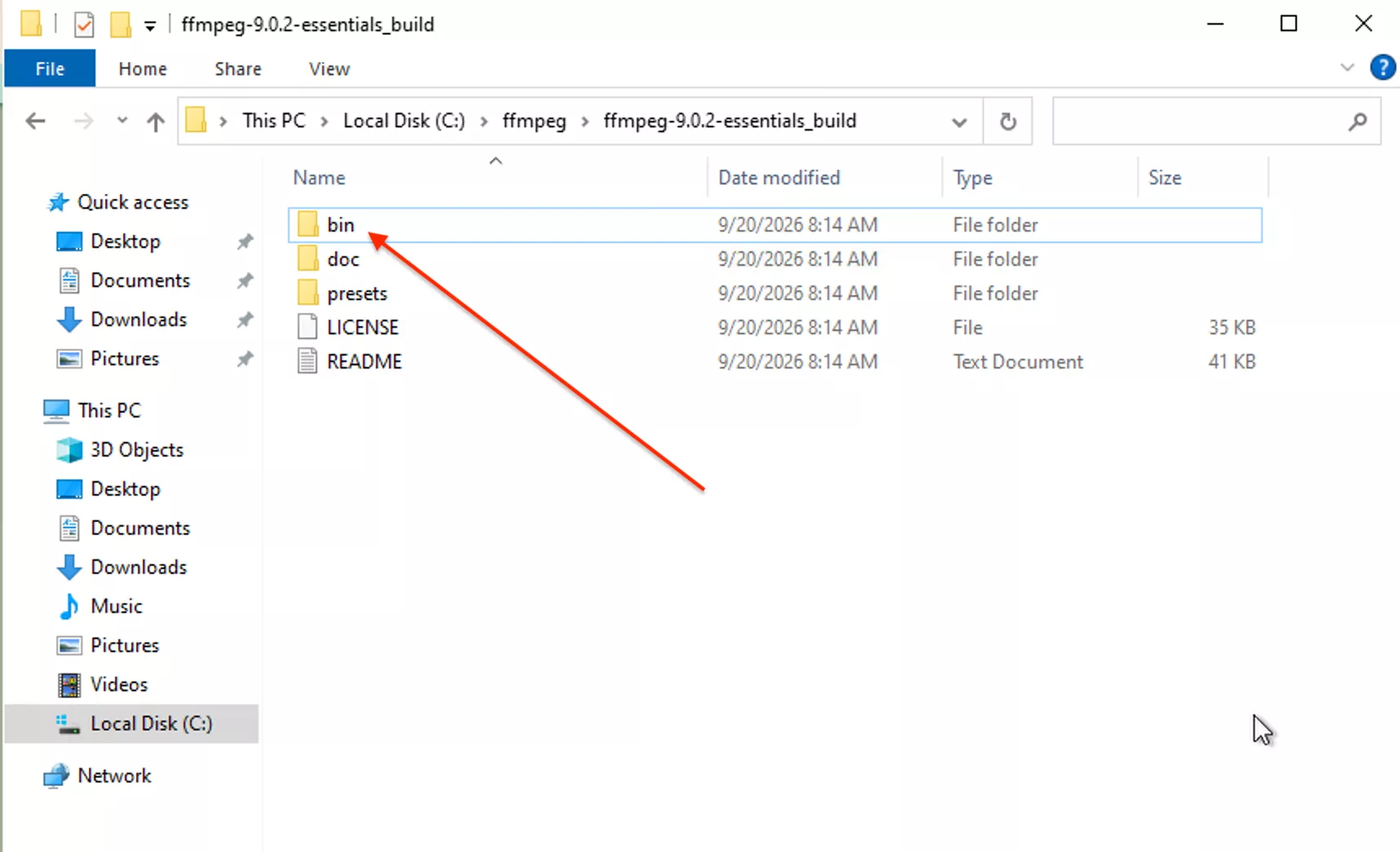Image resolution: width=1400 pixels, height=852 pixels.
Task: Open Videos under This PC
Action: coord(118,685)
